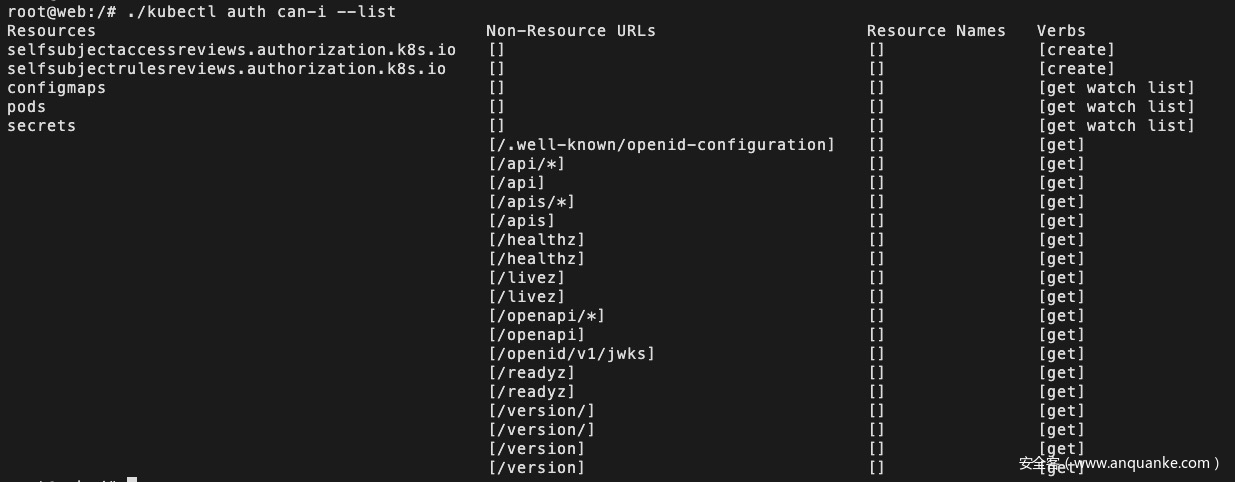This screenshot has width=1235, height=482.
Task: Click the [/apis/*] URL entry
Action: point(531,202)
